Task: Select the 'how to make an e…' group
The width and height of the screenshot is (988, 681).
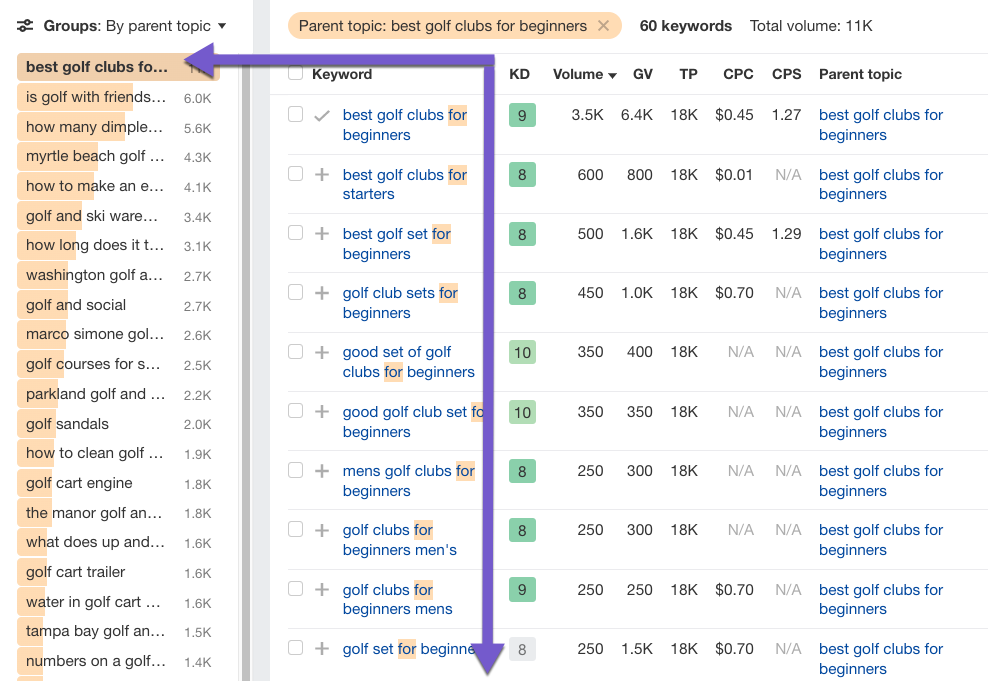Action: 118,186
